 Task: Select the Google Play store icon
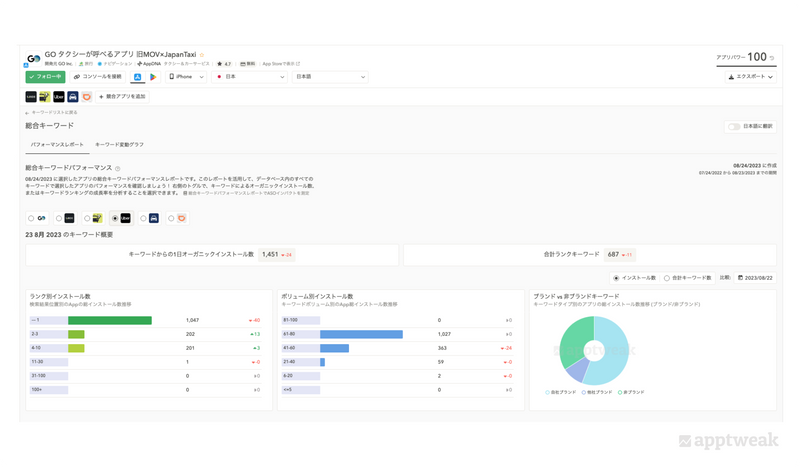pos(153,77)
